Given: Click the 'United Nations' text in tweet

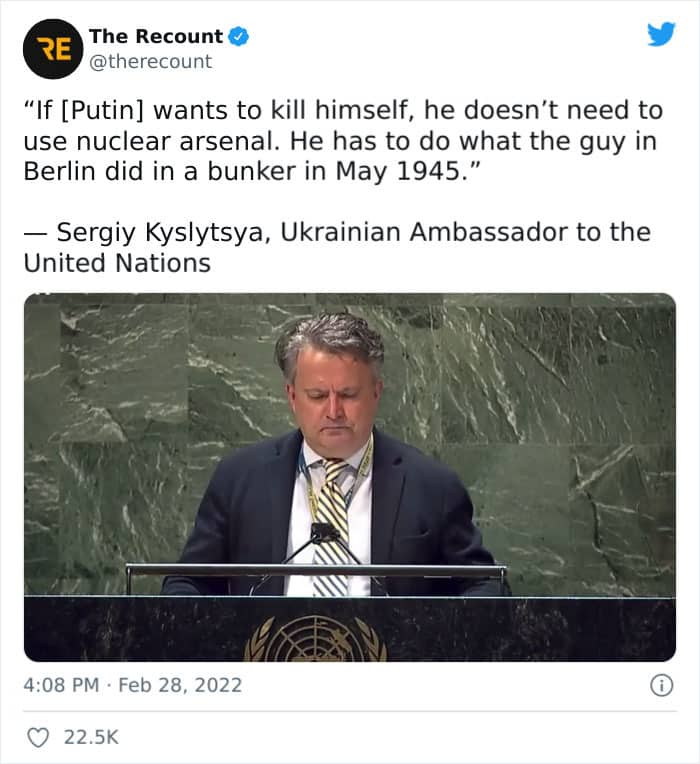Looking at the screenshot, I should click(117, 263).
